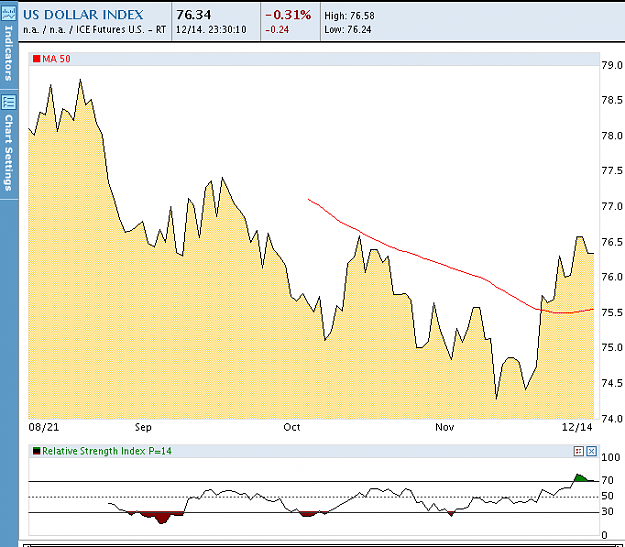The height and width of the screenshot is (547, 625).
Task: Click the US DOLLAR INDEX title
Action: [83, 15]
